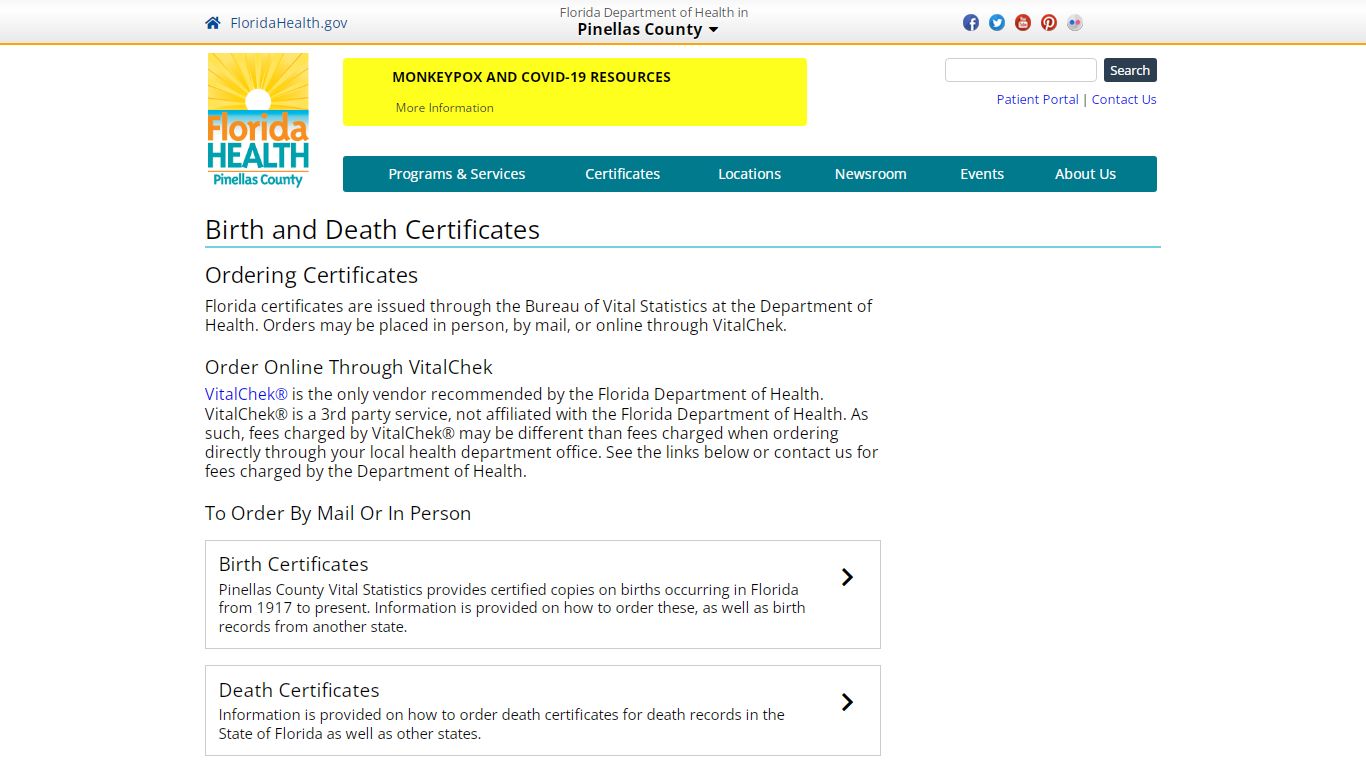Open the Programs & Services menu
Screen dimensions: 1366x768
457,174
